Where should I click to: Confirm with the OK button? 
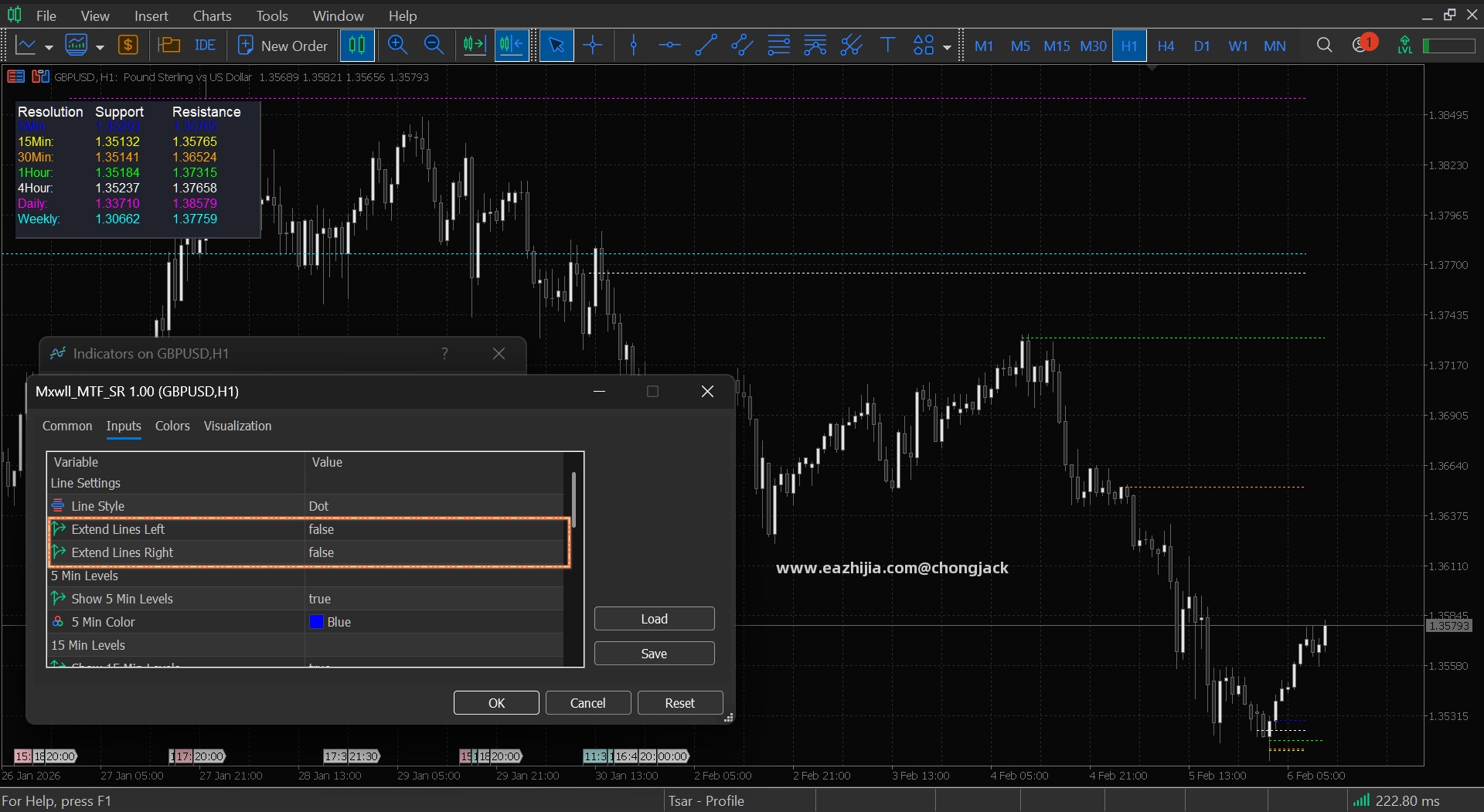click(496, 703)
